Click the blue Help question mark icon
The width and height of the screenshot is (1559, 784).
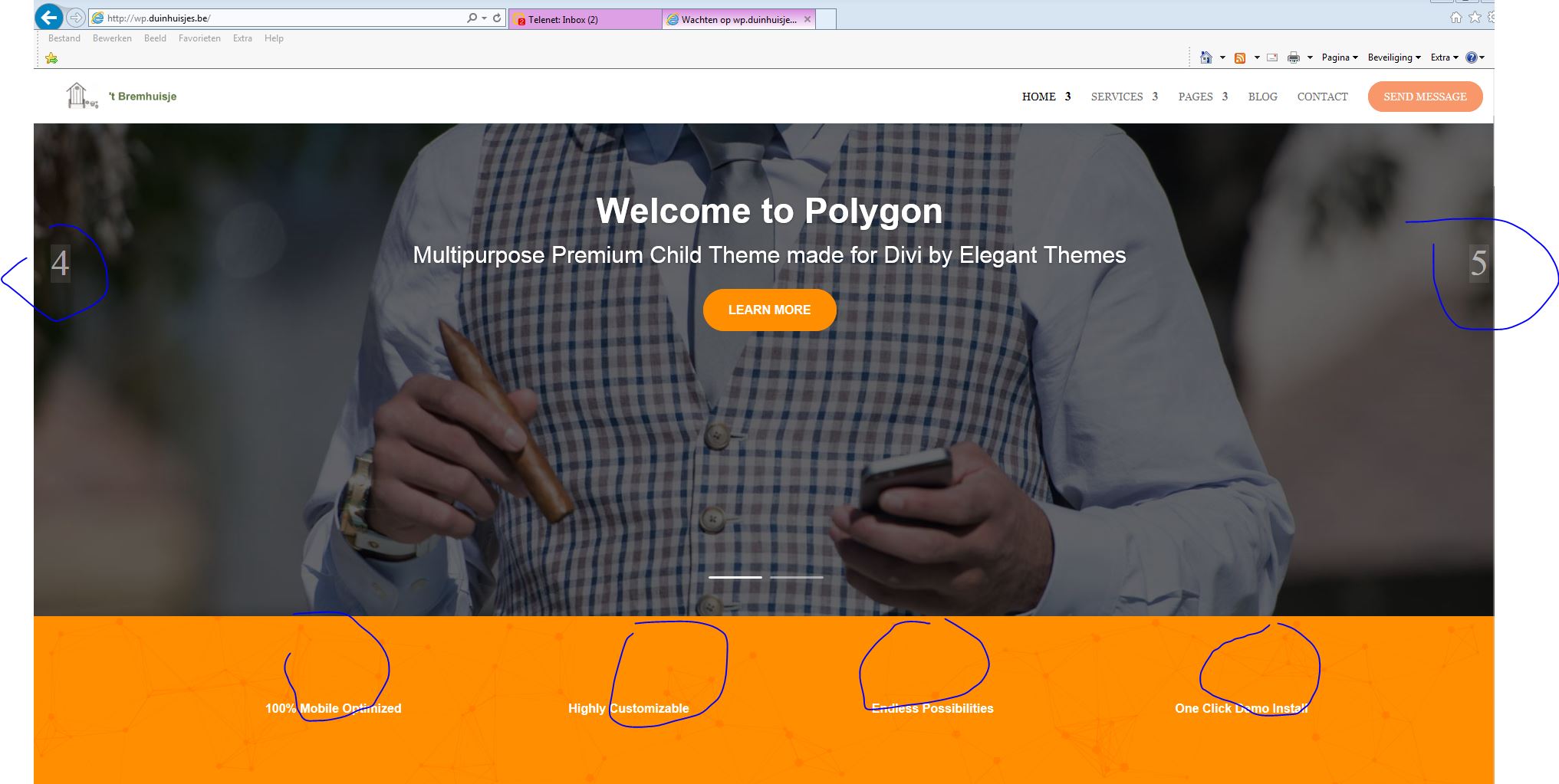[1472, 57]
